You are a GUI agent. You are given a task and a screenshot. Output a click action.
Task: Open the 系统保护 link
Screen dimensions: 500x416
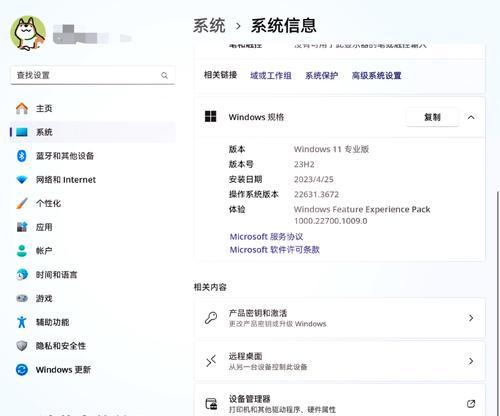coord(322,76)
